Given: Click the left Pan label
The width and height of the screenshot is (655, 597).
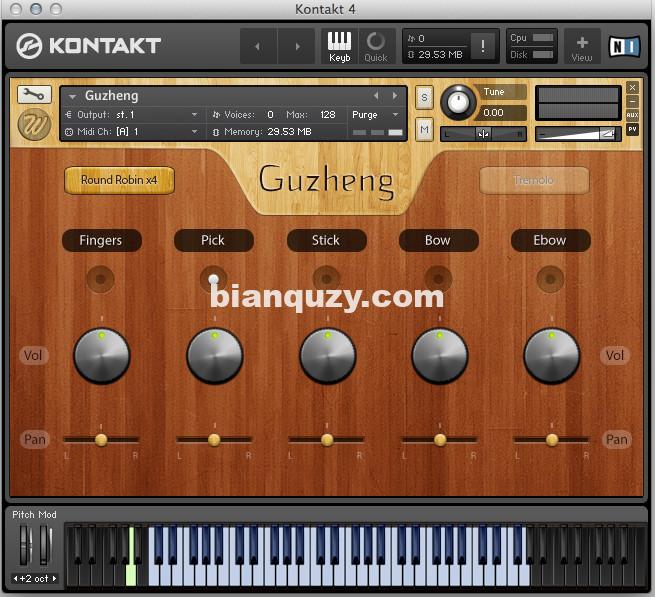Looking at the screenshot, I should tap(35, 439).
